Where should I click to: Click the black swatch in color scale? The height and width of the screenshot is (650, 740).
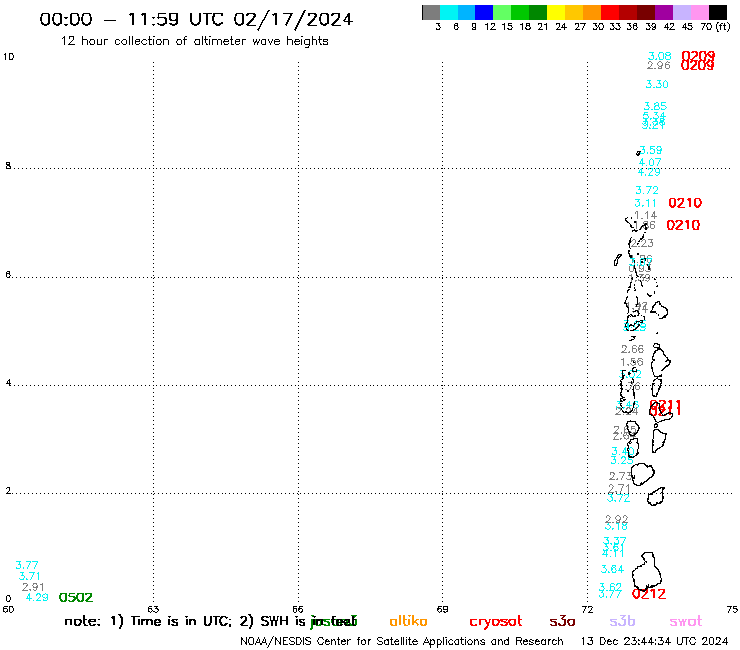(x=717, y=12)
